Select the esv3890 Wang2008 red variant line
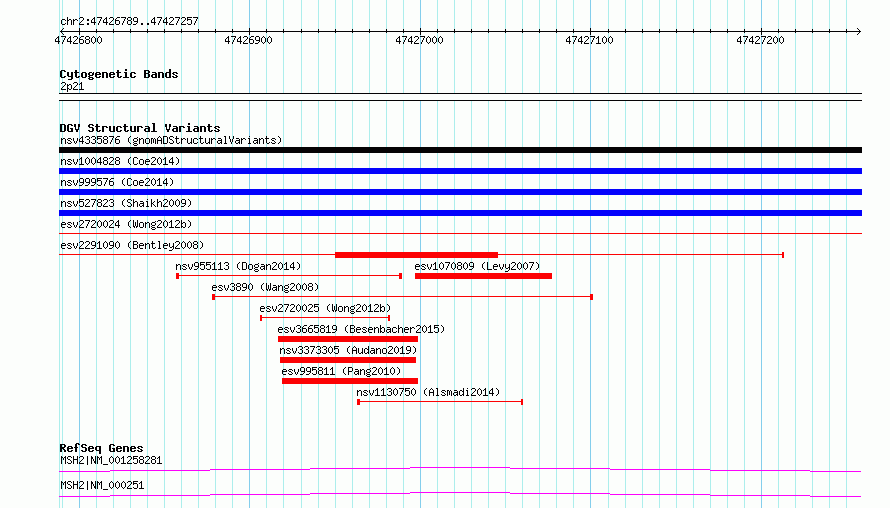 pyautogui.click(x=402, y=297)
